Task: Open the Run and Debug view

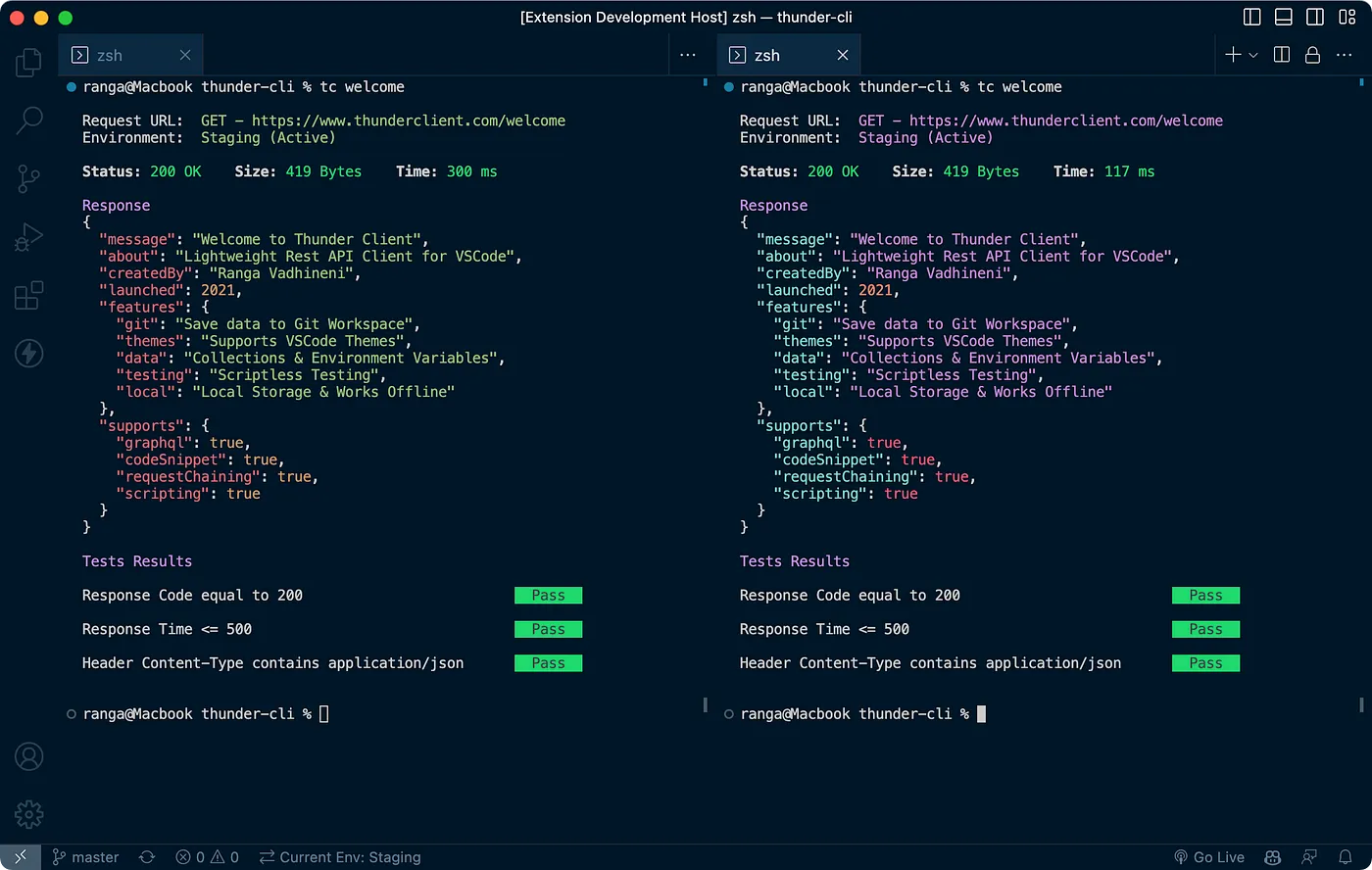Action: 28,237
